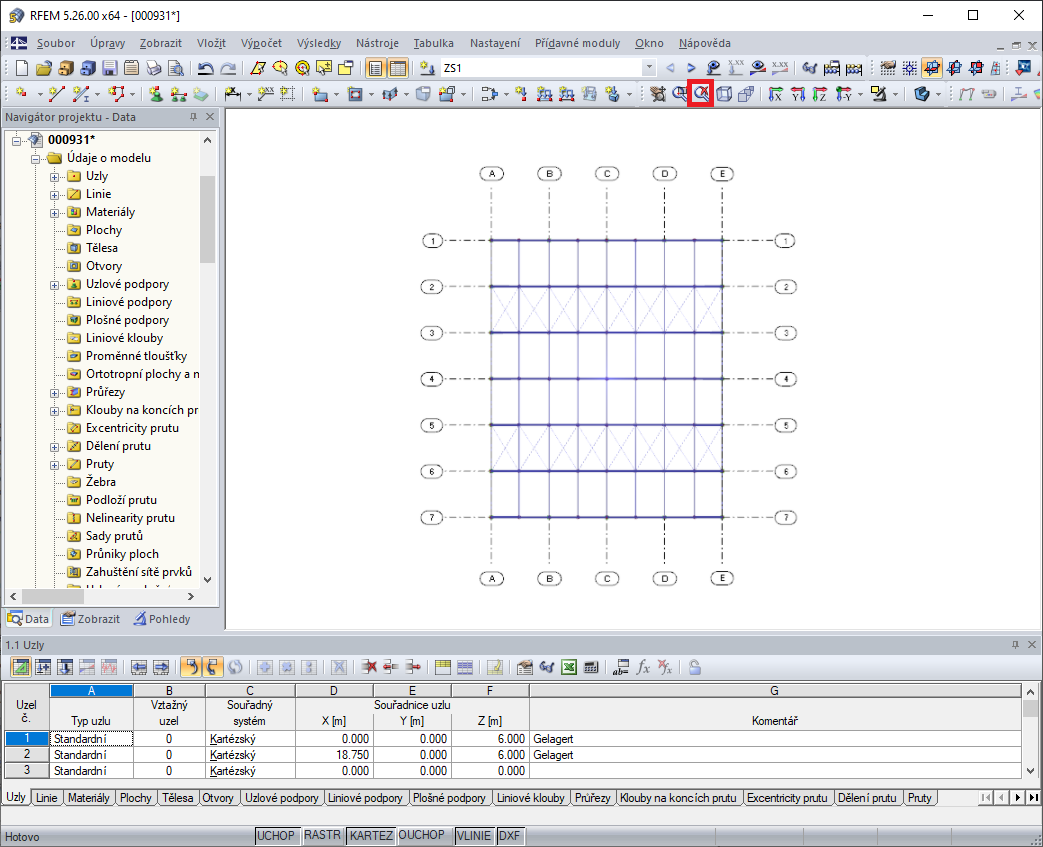Click navigator vertical scrollbar down arrow
This screenshot has width=1043, height=847.
[x=207, y=580]
